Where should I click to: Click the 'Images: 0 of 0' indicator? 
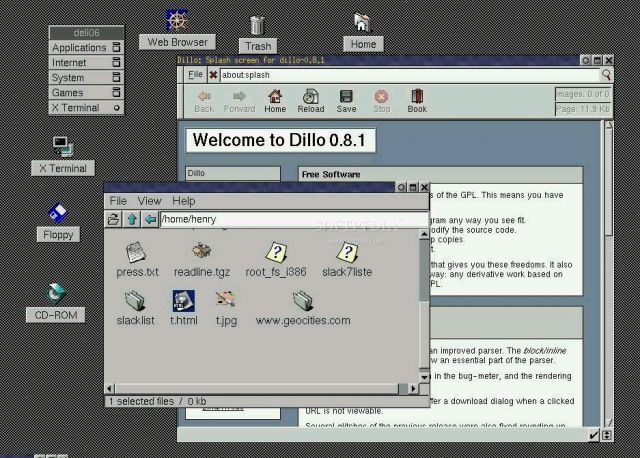[583, 94]
